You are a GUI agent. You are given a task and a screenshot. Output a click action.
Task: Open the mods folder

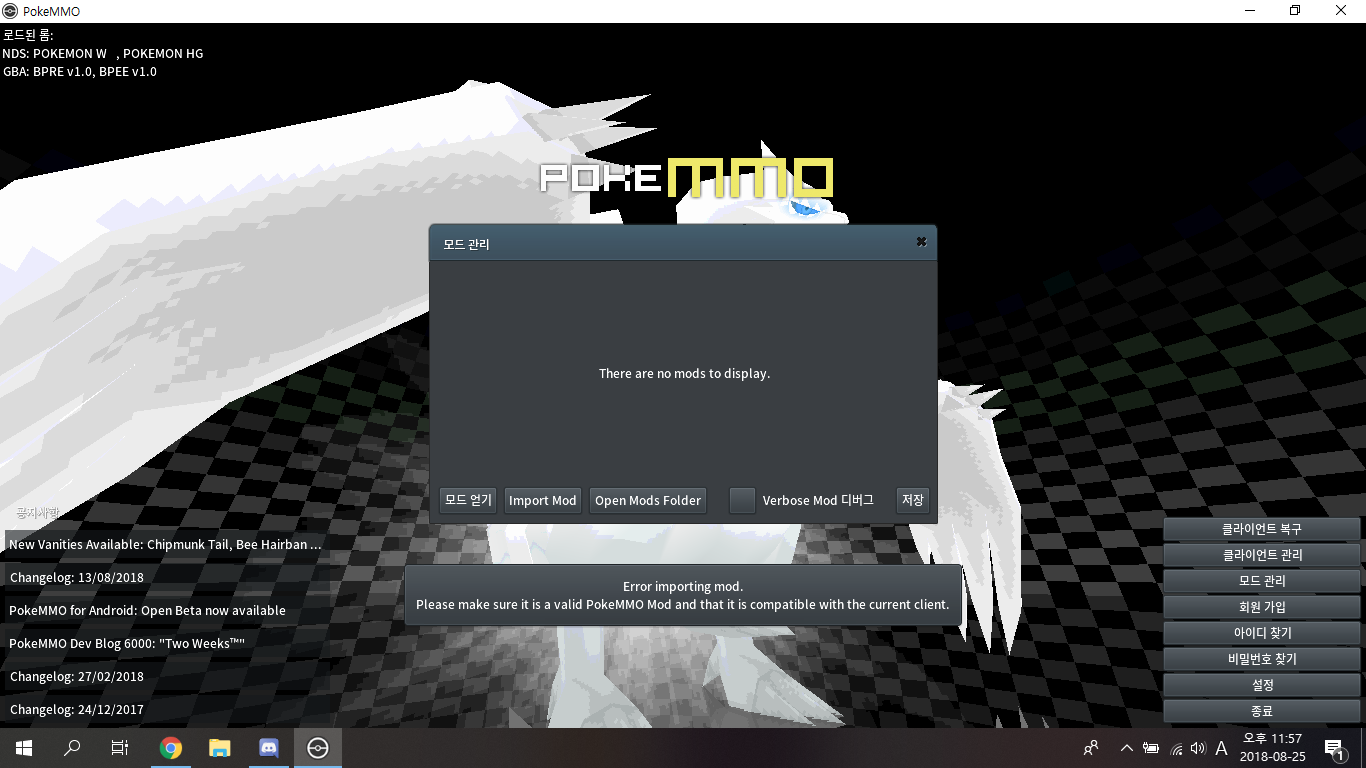[x=647, y=500]
